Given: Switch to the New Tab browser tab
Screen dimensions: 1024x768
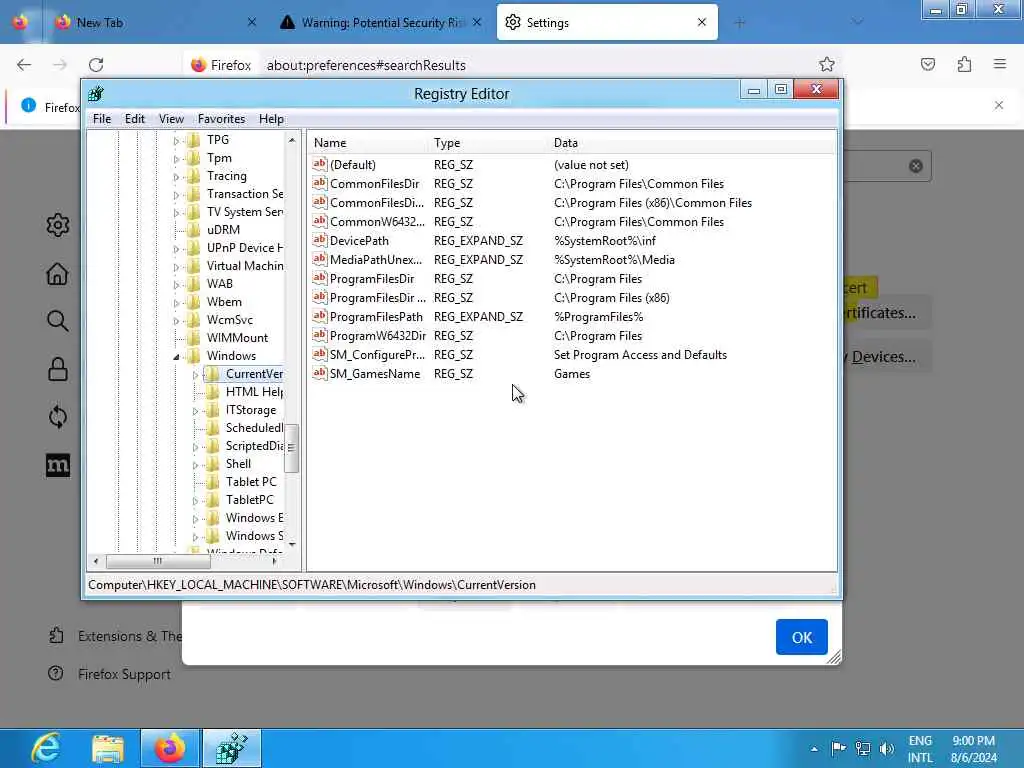Looking at the screenshot, I should (x=157, y=22).
